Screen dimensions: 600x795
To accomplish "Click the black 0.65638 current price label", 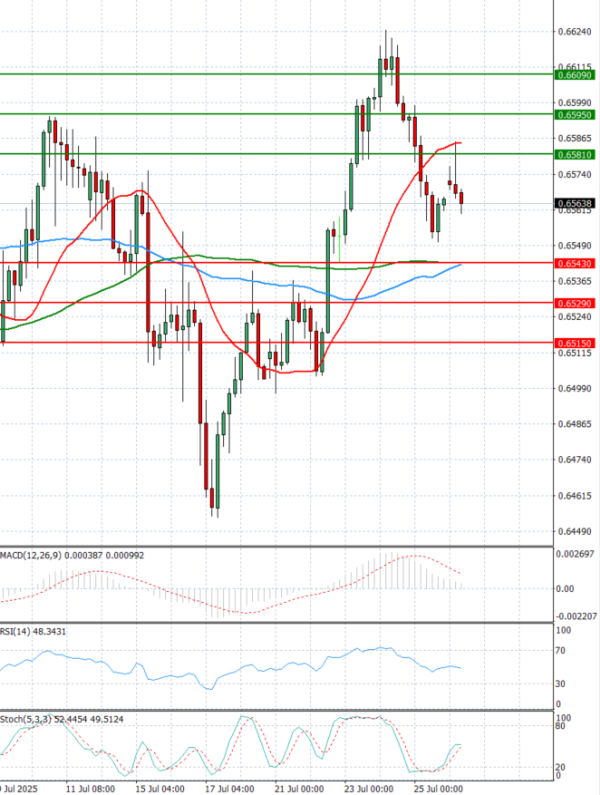I will click(575, 203).
